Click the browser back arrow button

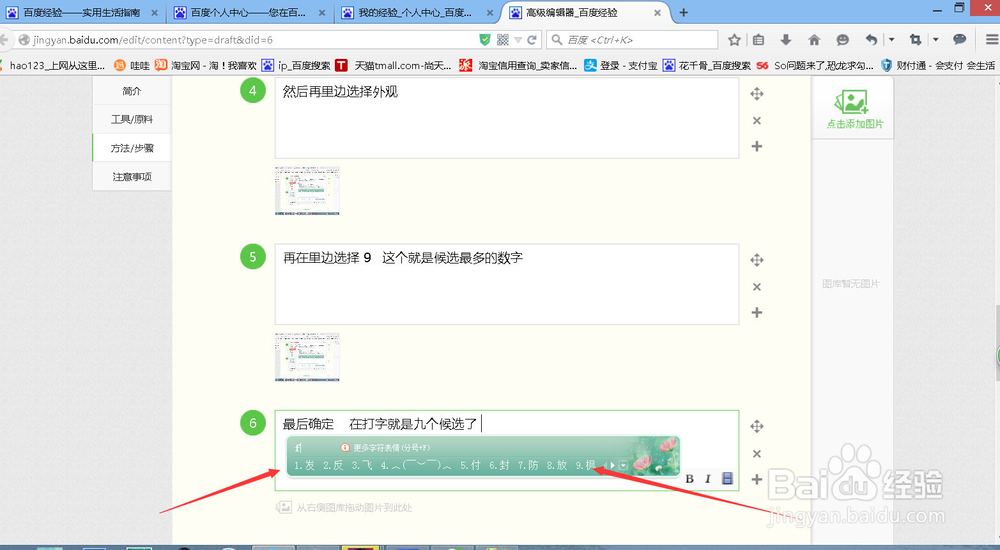5,40
